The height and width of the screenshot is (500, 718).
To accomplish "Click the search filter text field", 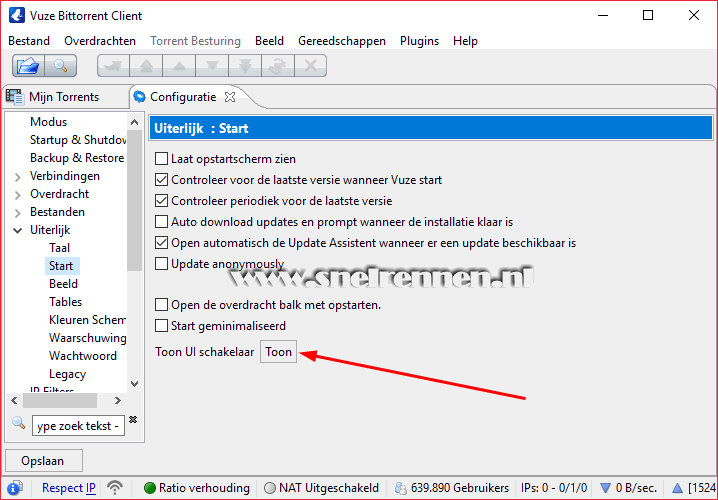I will click(x=78, y=426).
